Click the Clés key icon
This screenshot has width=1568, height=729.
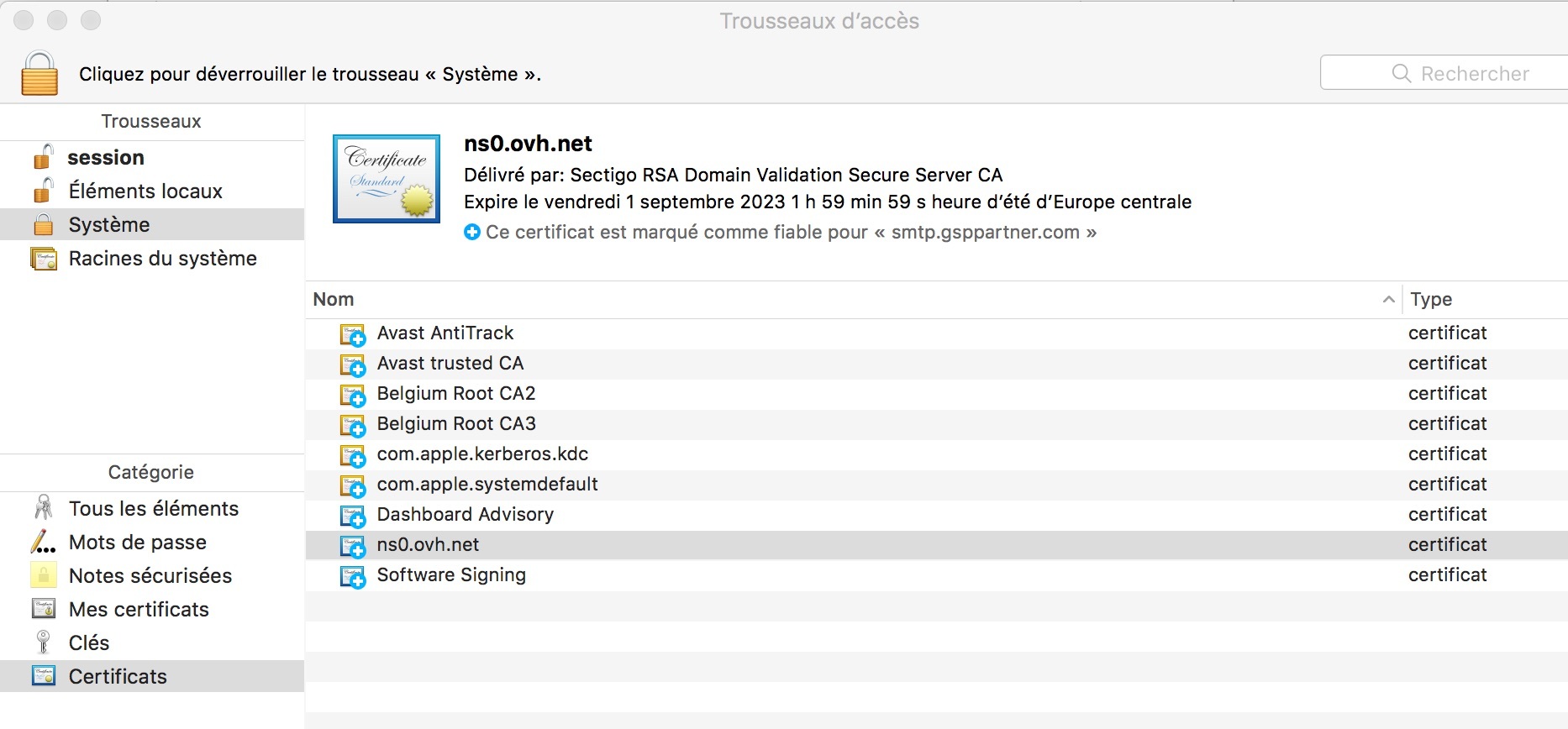pyautogui.click(x=43, y=643)
